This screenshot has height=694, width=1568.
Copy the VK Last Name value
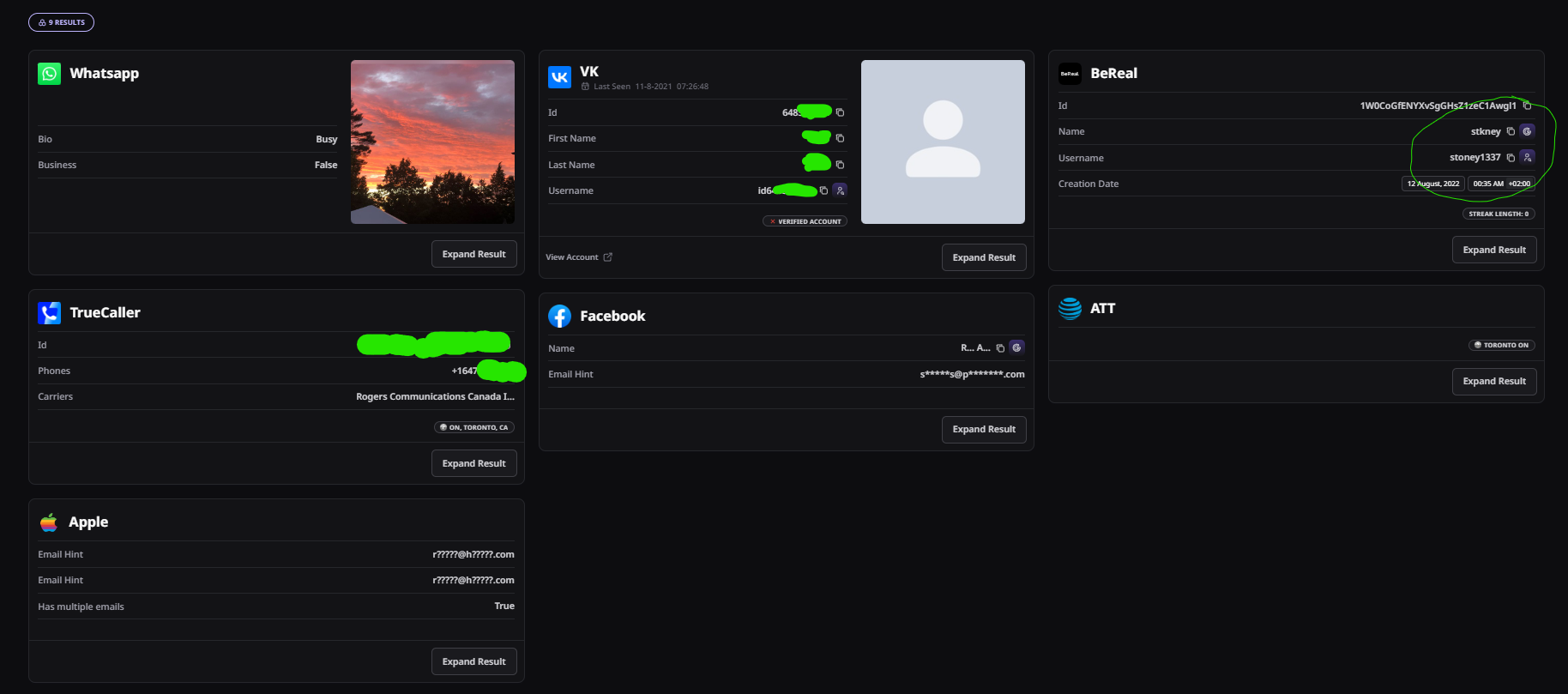840,165
